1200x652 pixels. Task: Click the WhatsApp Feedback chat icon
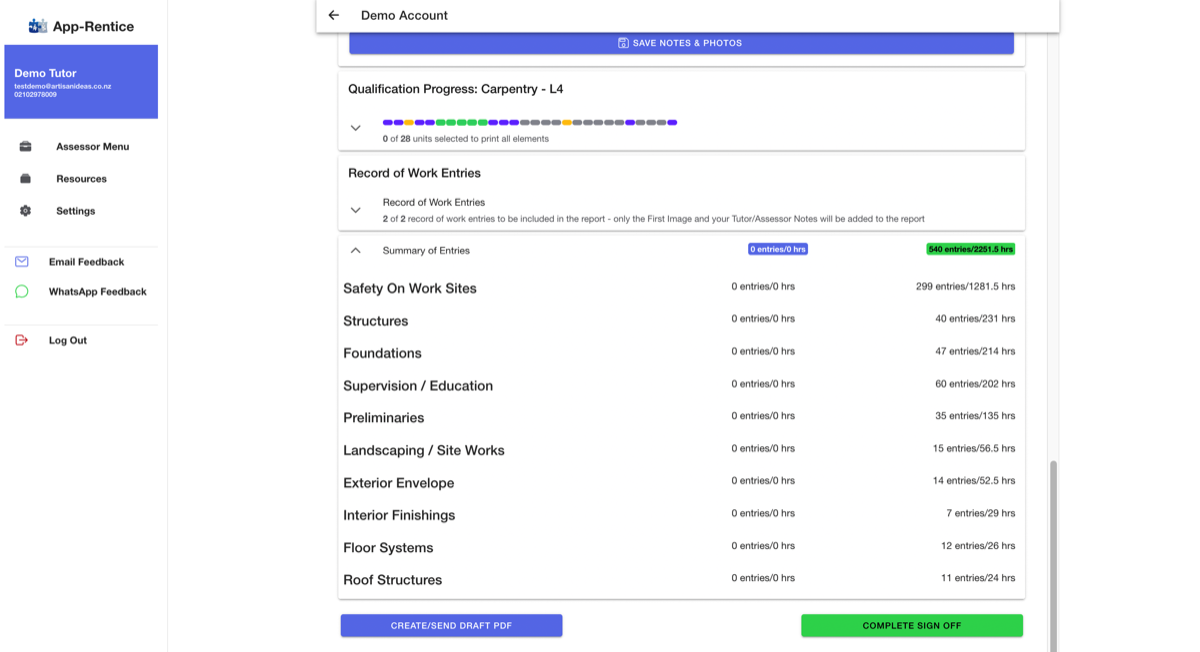[22, 292]
